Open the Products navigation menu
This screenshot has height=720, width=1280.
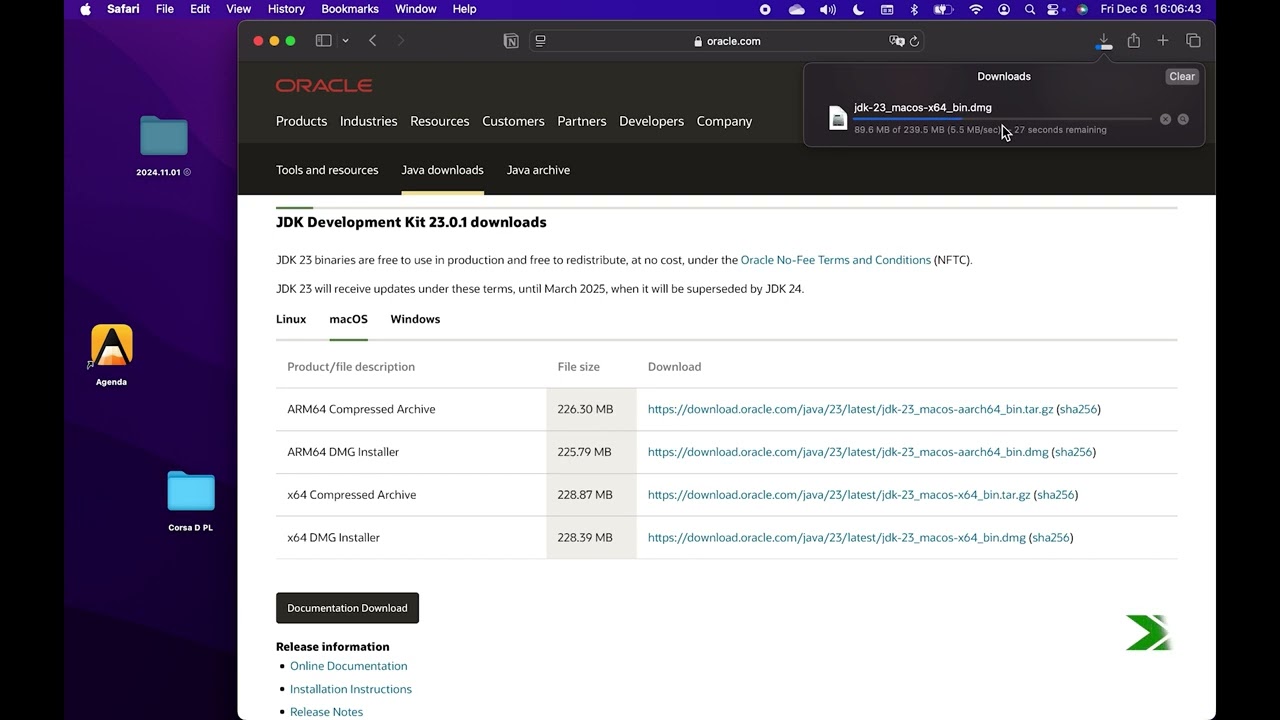point(301,121)
